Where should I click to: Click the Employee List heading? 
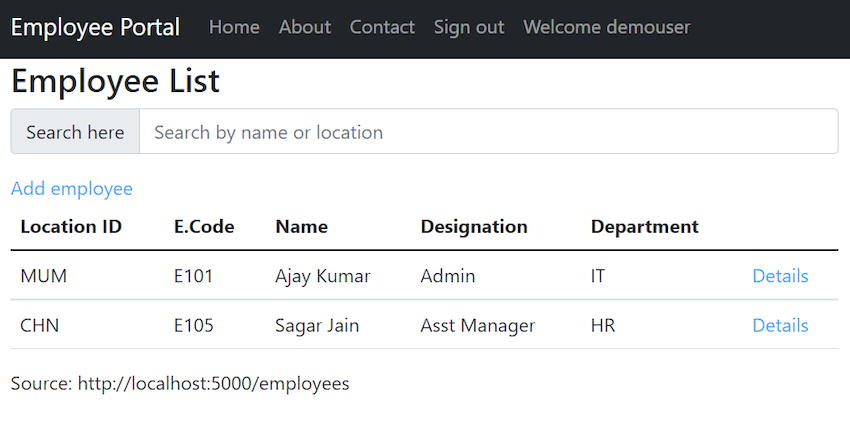115,81
